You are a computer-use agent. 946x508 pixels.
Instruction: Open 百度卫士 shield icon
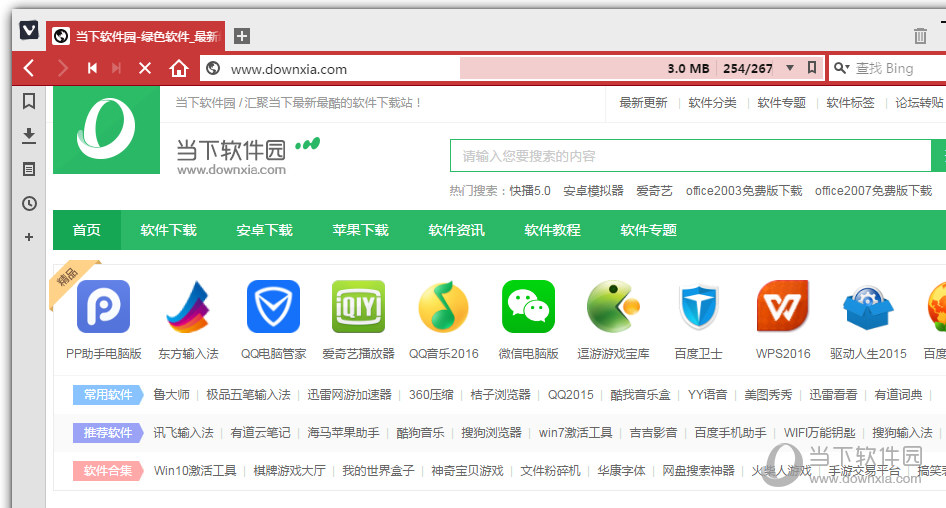click(x=698, y=306)
